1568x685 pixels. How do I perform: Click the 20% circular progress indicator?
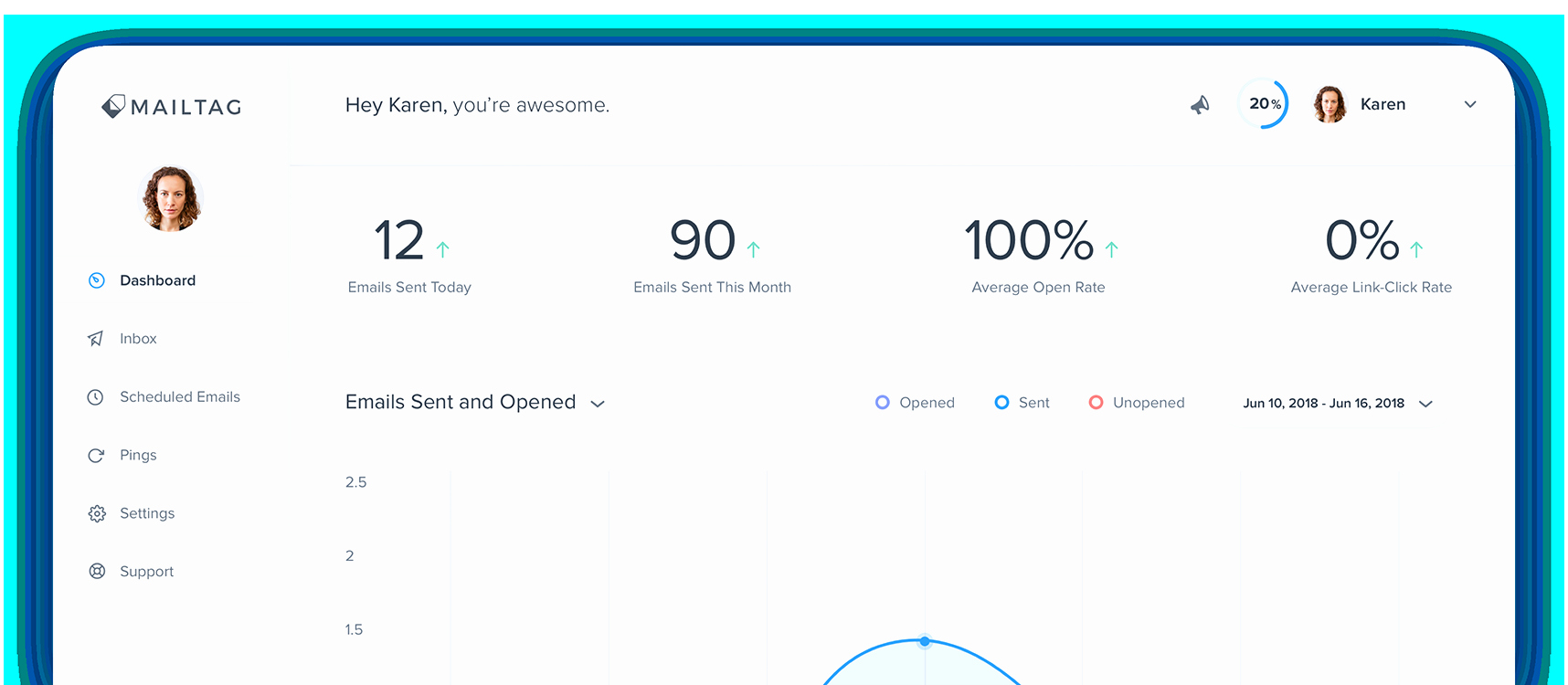click(x=1263, y=104)
